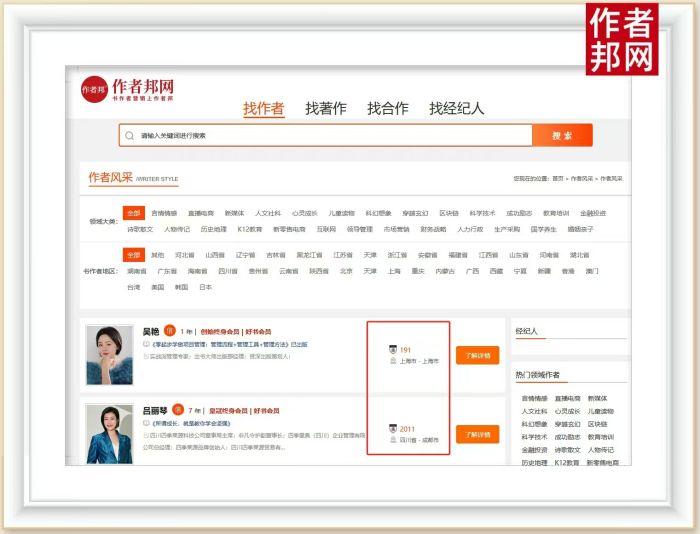The image size is (700, 534).
Task: Filter authors by 直播电商 category
Action: (x=201, y=213)
